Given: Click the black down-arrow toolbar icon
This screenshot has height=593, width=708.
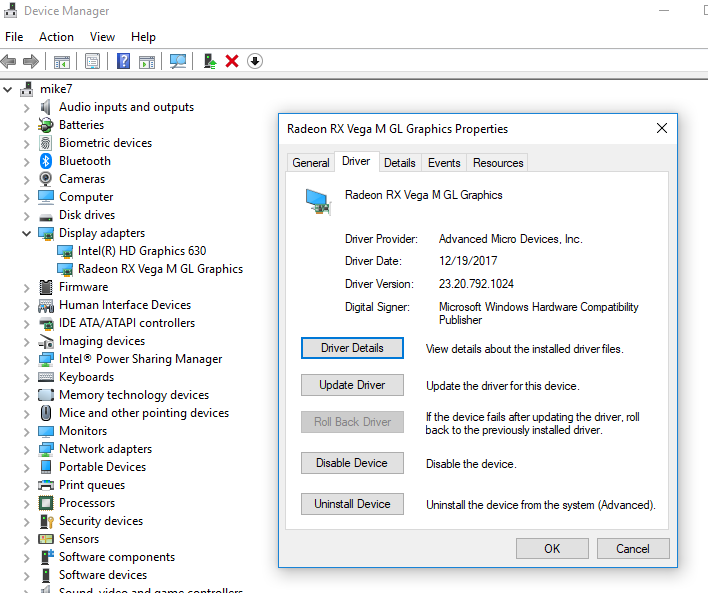Looking at the screenshot, I should [255, 62].
